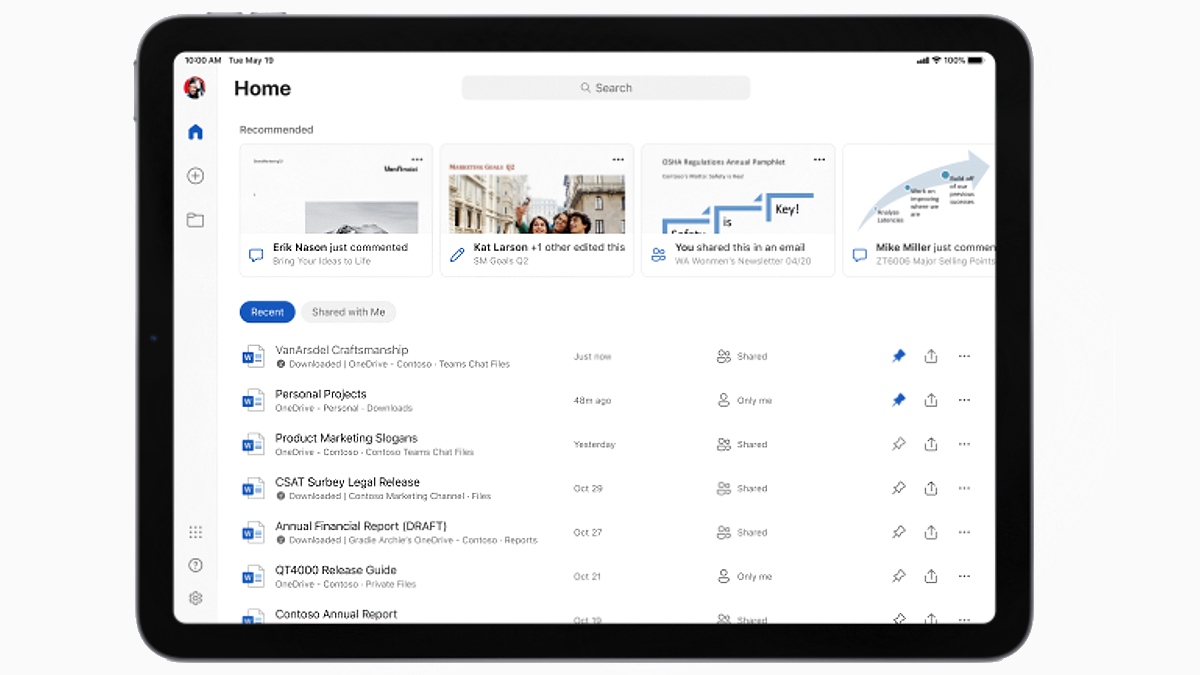
Task: Pin the Product Marketing Slogans file
Action: (x=898, y=444)
